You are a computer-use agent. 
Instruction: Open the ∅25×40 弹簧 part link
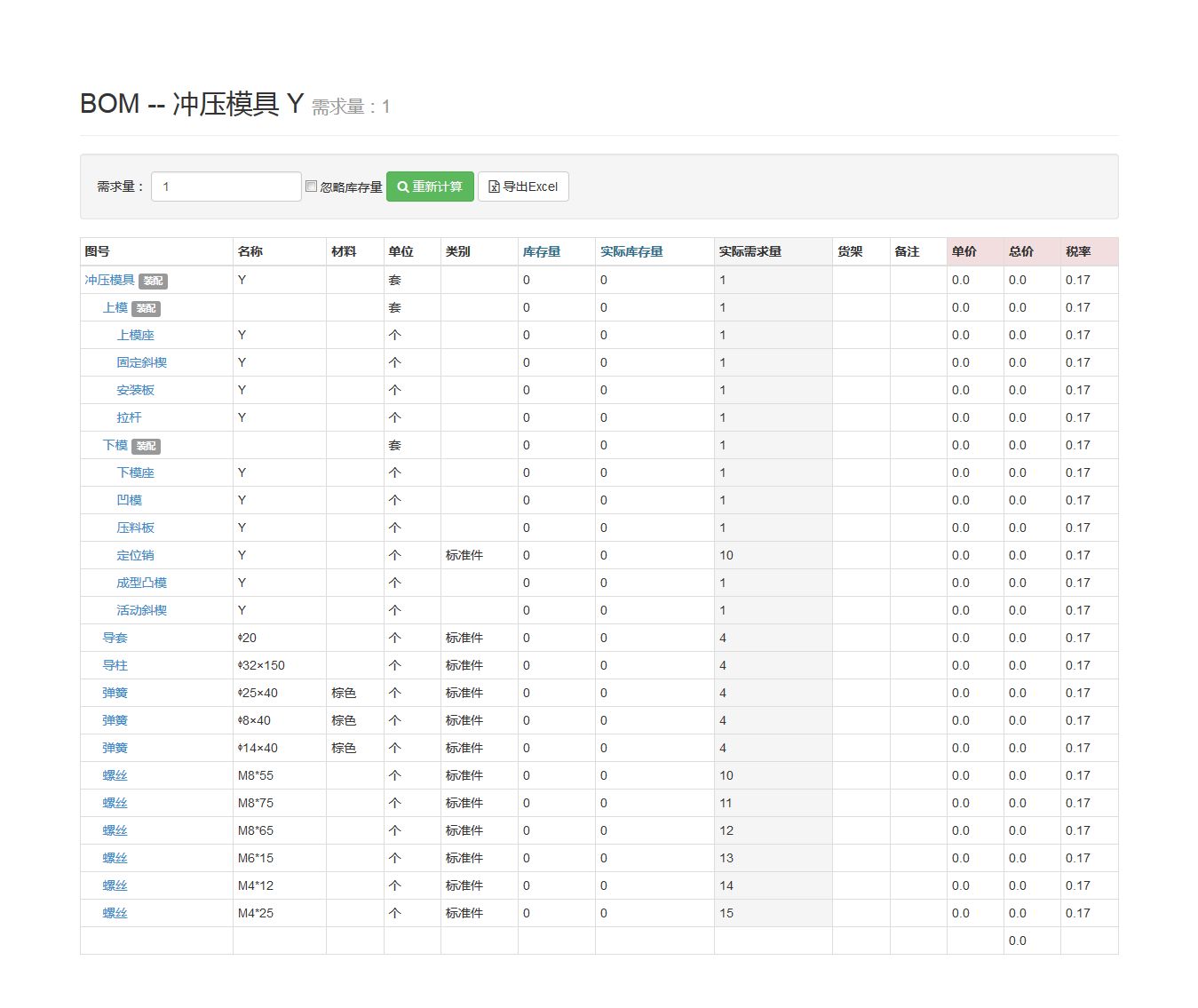pos(114,693)
